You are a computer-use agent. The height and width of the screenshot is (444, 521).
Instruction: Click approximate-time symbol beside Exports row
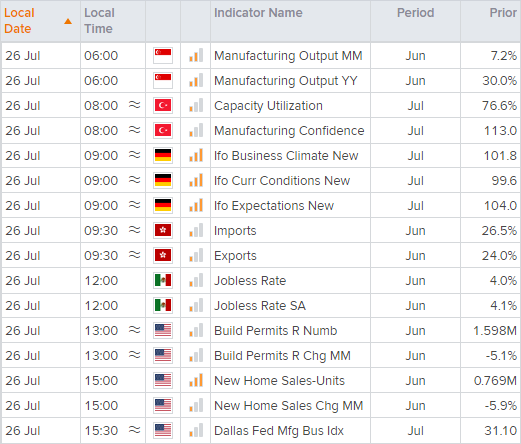click(135, 255)
